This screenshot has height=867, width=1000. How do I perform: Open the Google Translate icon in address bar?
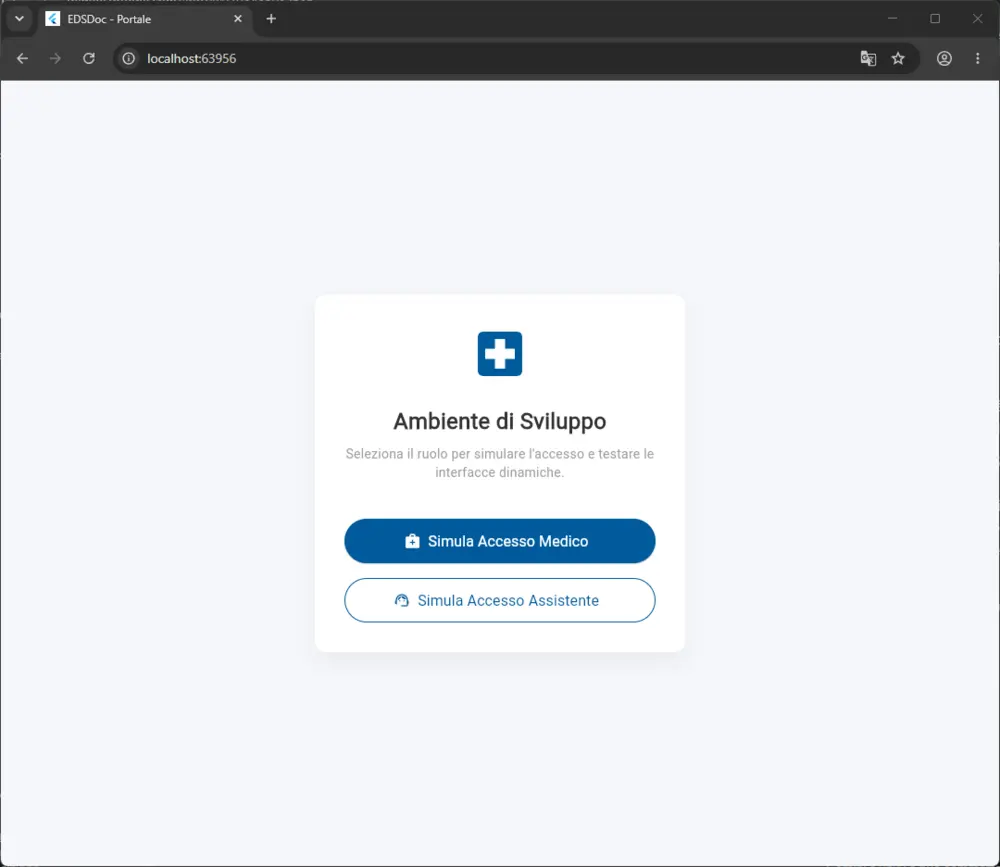click(868, 59)
